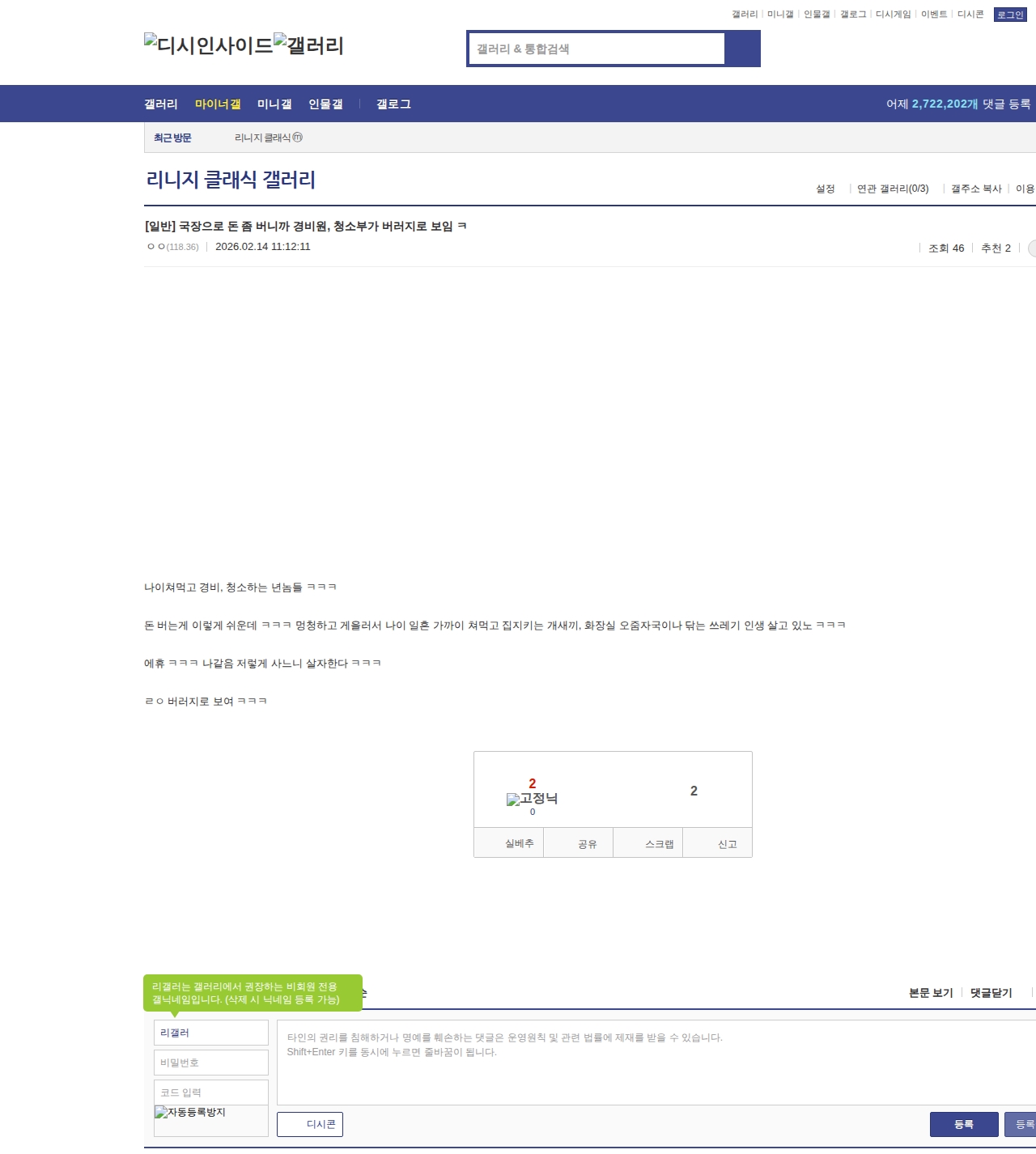Click the 어제 2,722,202개 댓글 등록 text
1036x1154 pixels.
pos(958,104)
